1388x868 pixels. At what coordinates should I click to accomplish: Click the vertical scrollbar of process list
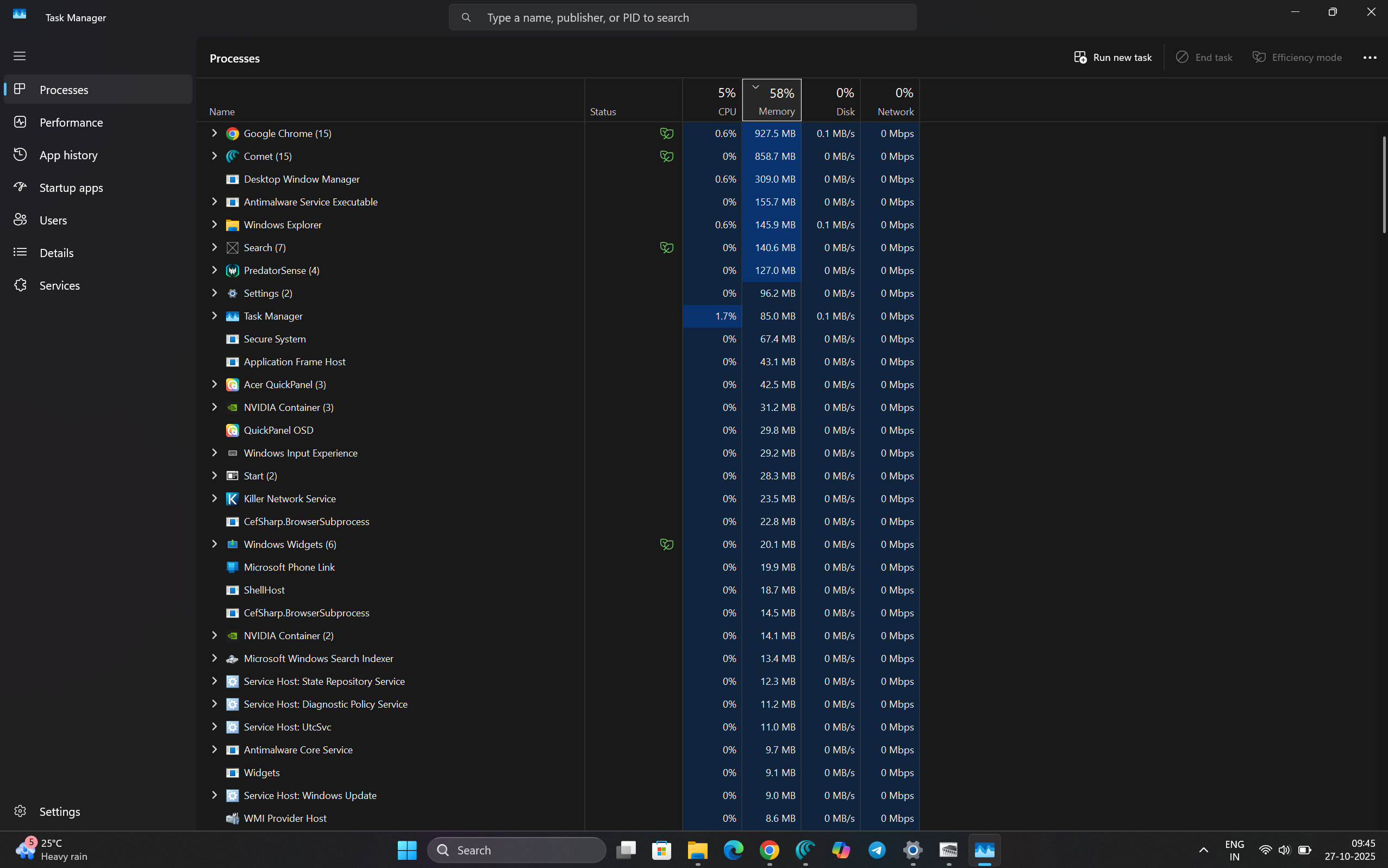[1384, 184]
